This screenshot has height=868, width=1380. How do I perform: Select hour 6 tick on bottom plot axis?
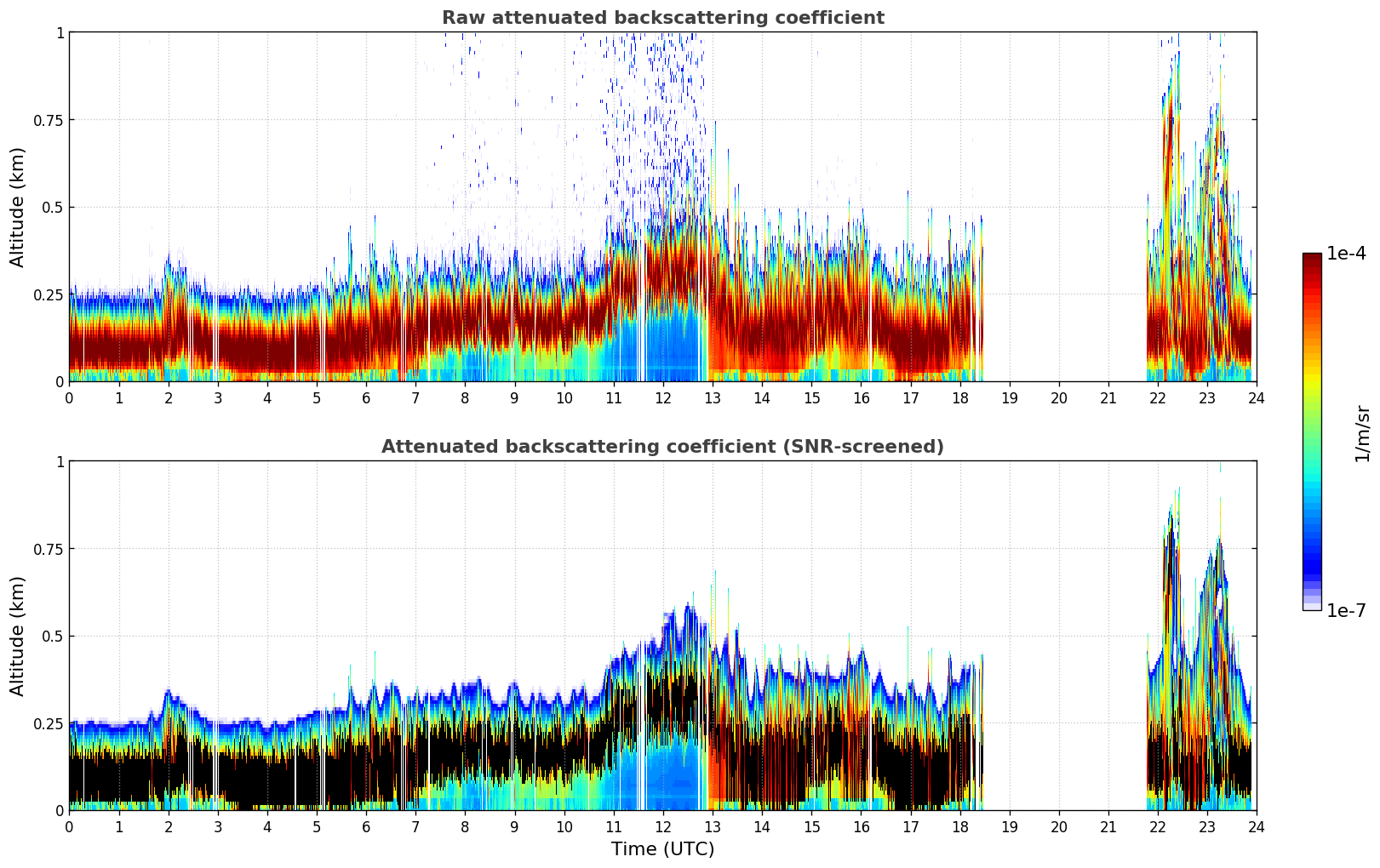(x=366, y=826)
